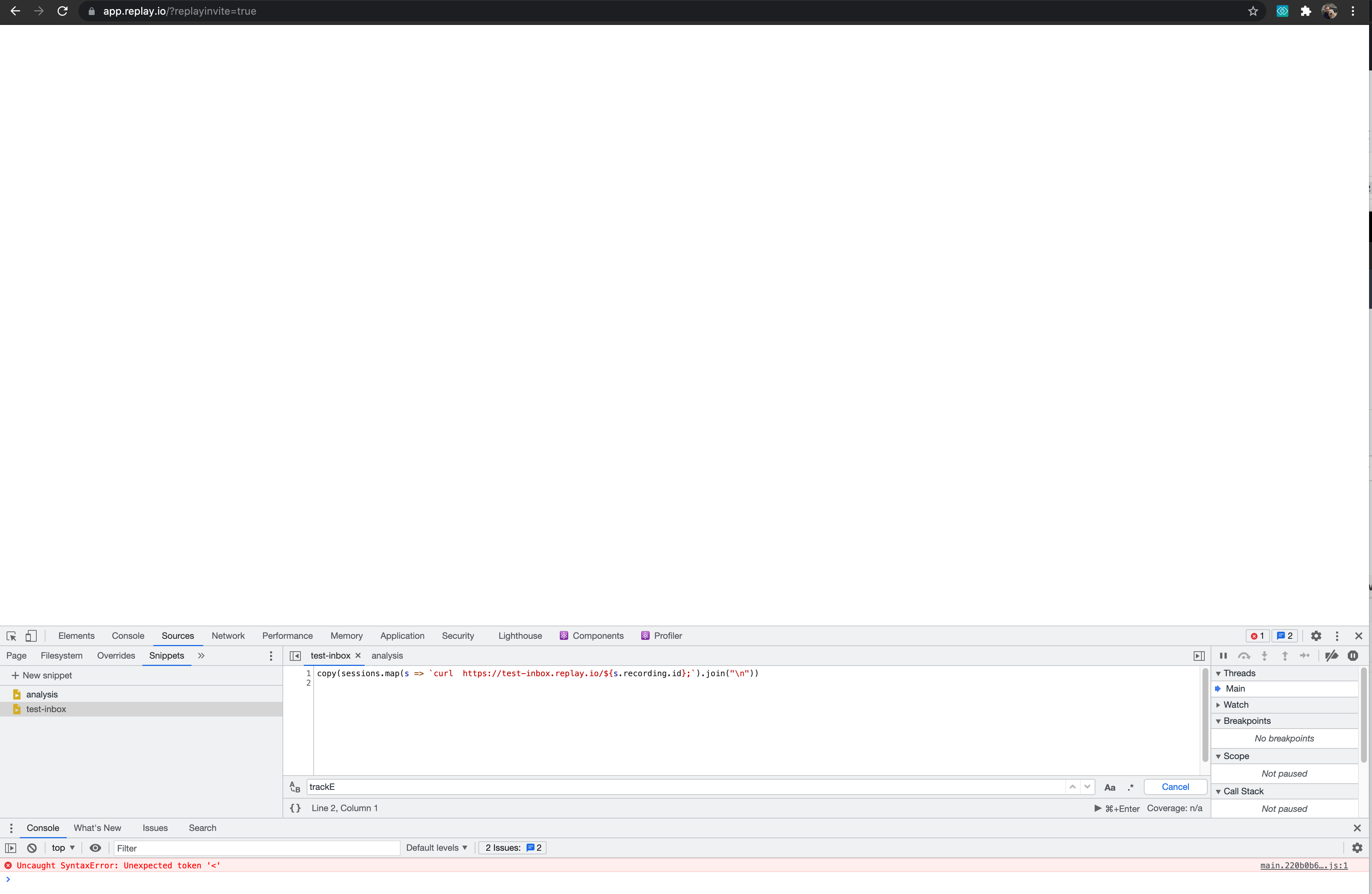
Task: Create a New snippet
Action: (41, 675)
